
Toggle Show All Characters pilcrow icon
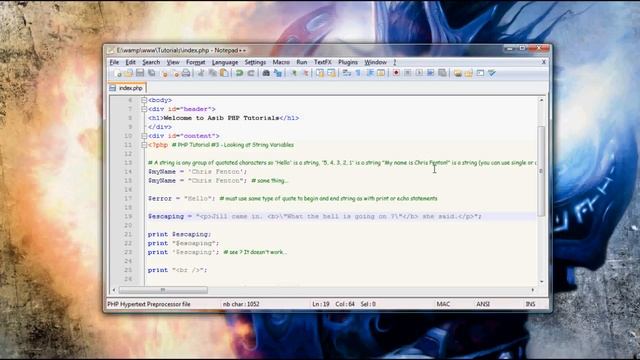click(358, 73)
